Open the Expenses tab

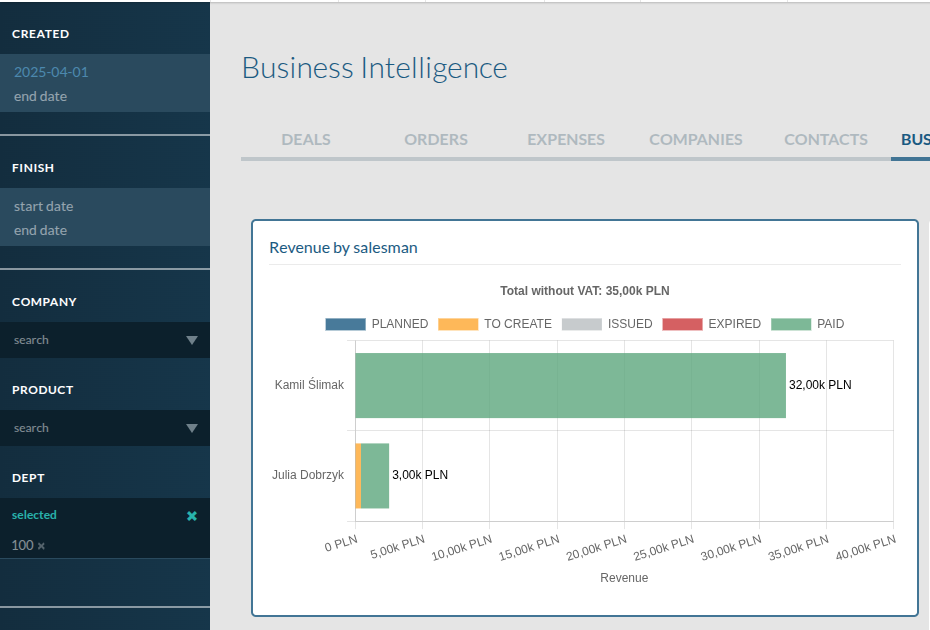coord(566,140)
